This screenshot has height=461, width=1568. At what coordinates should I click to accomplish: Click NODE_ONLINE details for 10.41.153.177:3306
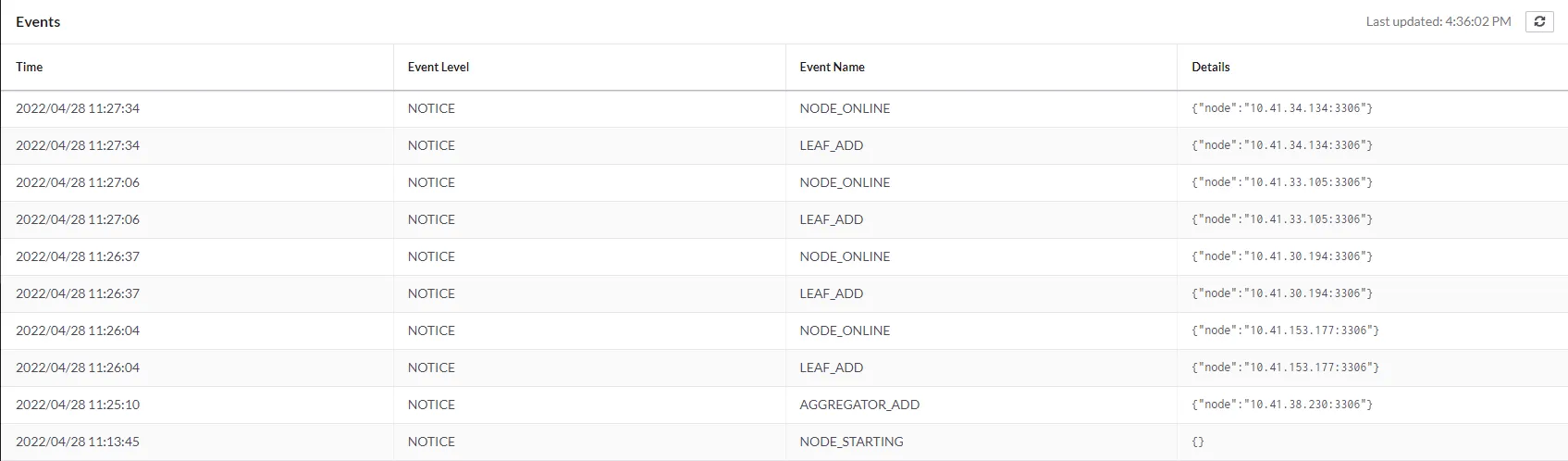(1285, 330)
